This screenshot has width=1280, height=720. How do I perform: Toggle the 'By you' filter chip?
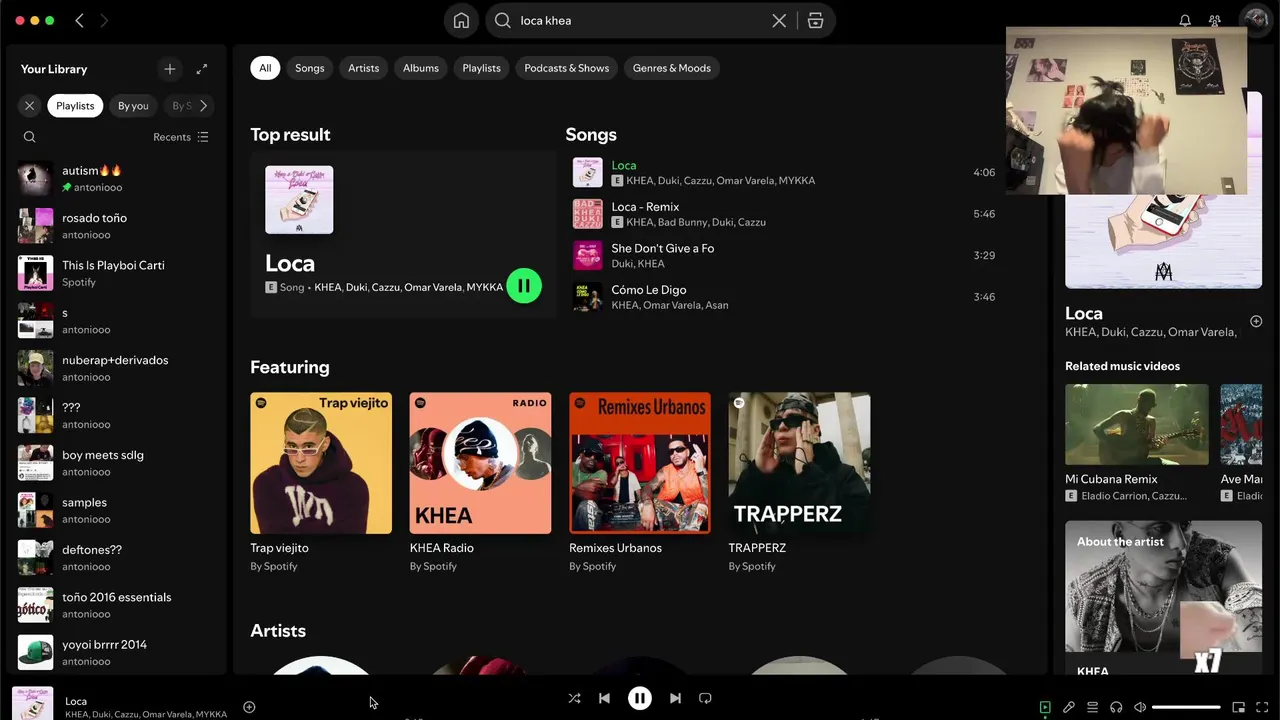tap(133, 106)
